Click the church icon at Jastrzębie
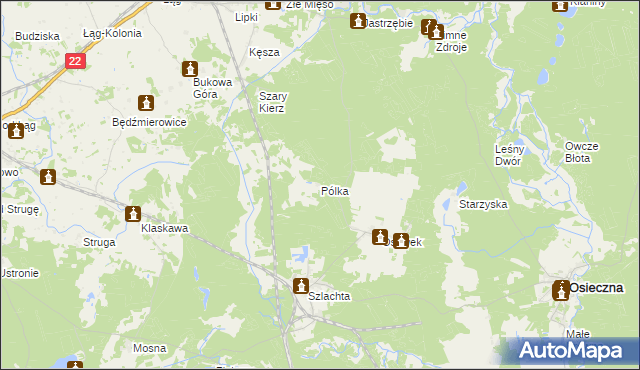Viewport: 640px width, 370px height. [358, 21]
